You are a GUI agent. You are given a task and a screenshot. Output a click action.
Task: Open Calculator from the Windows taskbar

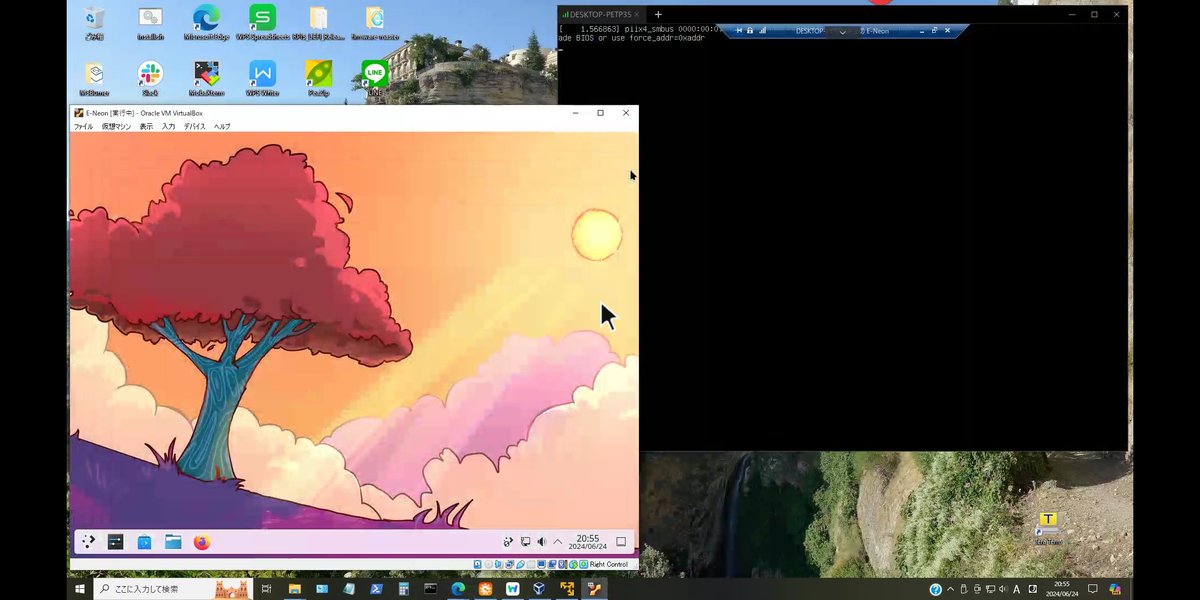[404, 589]
